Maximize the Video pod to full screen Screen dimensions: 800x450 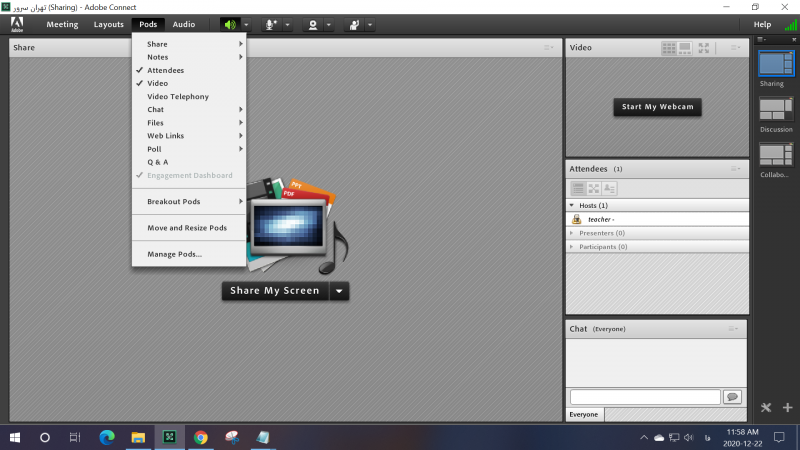pyautogui.click(x=704, y=47)
